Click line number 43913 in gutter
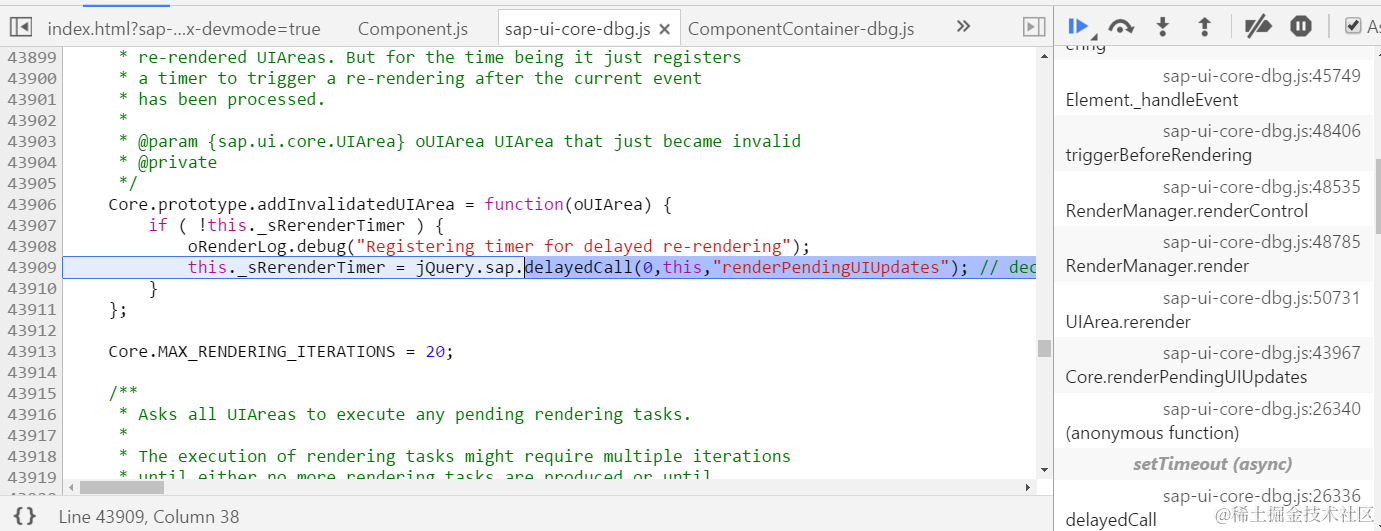The image size is (1381, 531). click(x=32, y=351)
